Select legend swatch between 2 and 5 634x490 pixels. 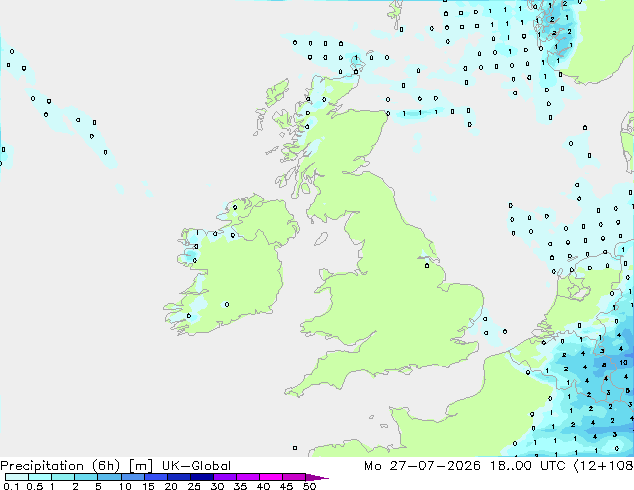coord(86,477)
